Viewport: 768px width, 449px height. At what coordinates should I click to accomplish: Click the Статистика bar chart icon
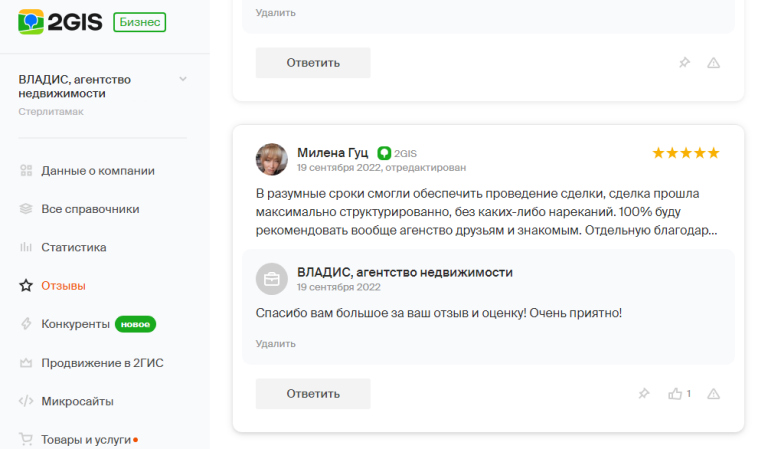click(x=26, y=247)
